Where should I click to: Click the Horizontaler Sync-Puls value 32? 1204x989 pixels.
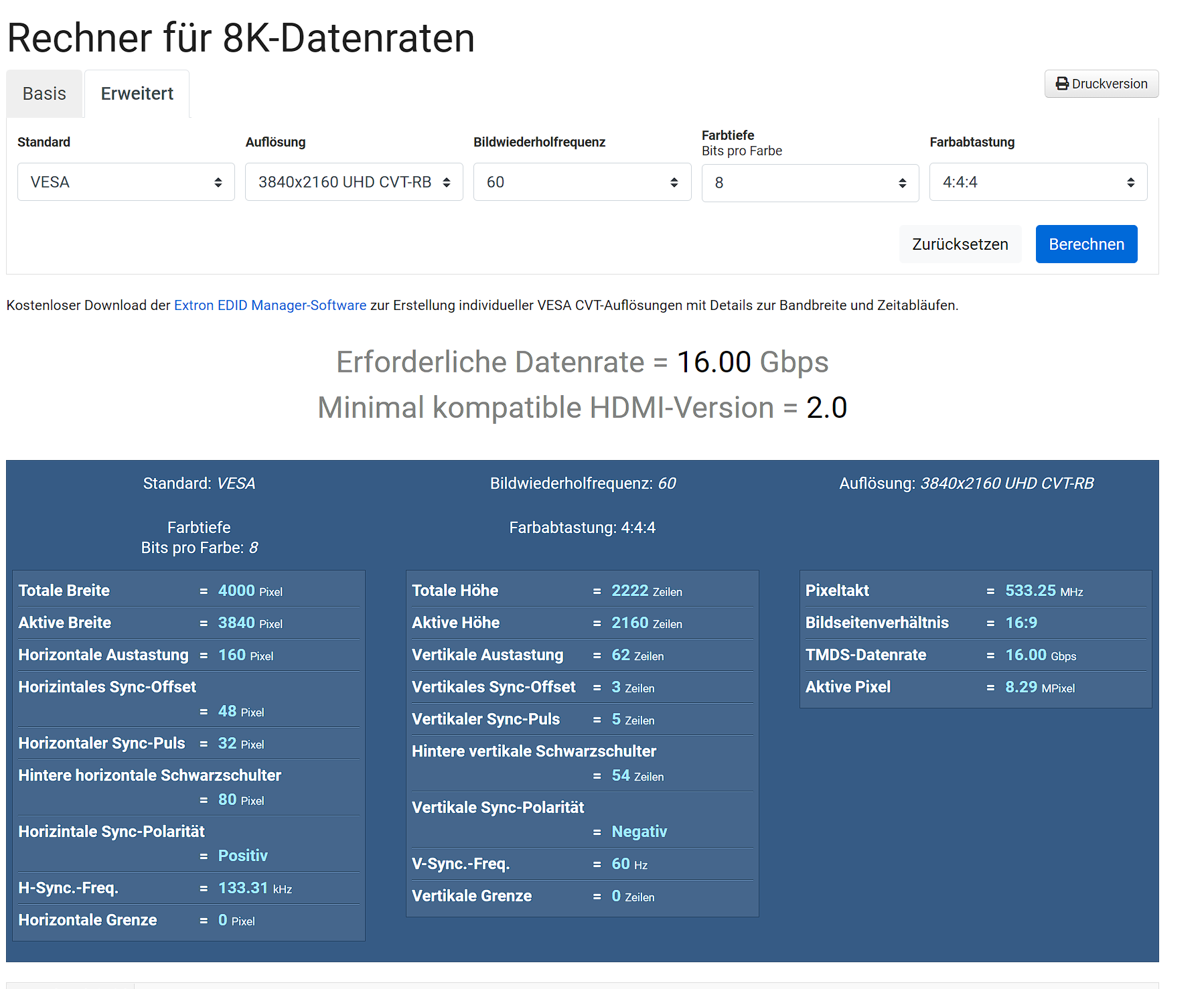[x=227, y=743]
